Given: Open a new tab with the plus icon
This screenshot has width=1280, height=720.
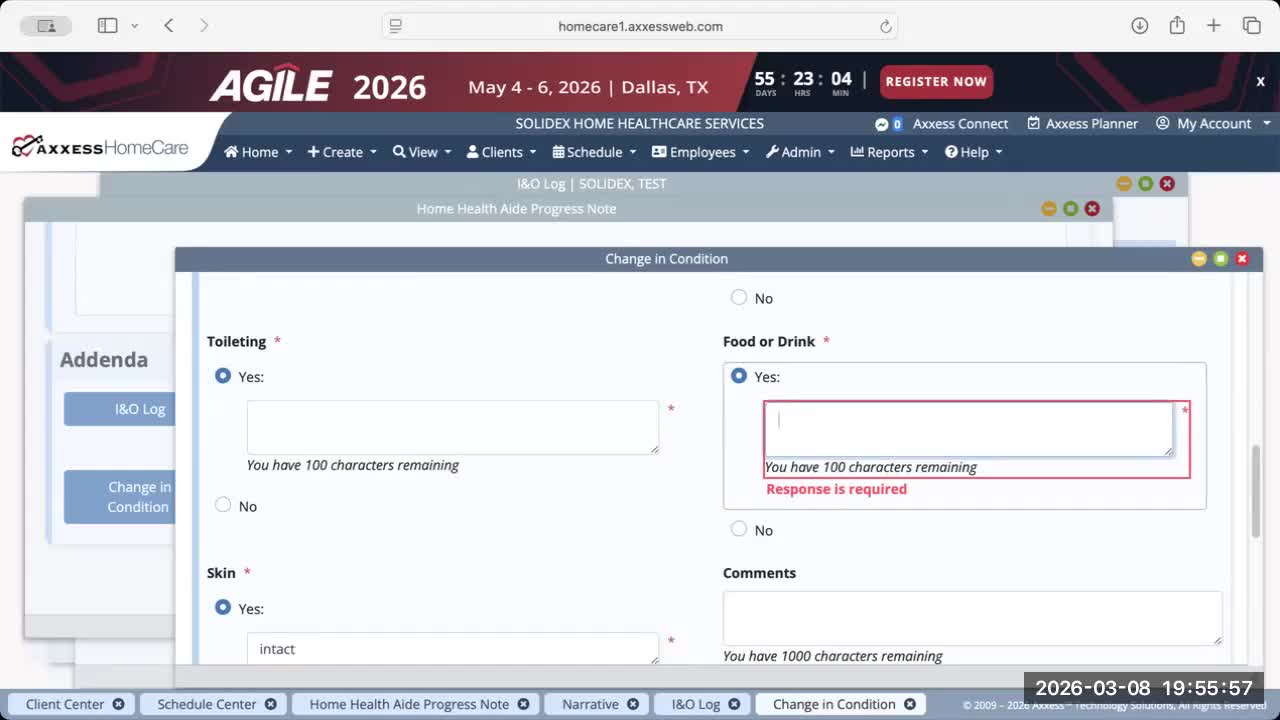Looking at the screenshot, I should pos(1213,26).
